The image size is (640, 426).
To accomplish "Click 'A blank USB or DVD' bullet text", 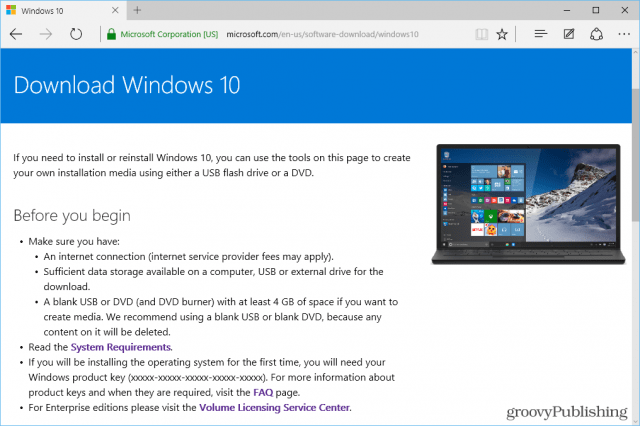I will tap(220, 317).
